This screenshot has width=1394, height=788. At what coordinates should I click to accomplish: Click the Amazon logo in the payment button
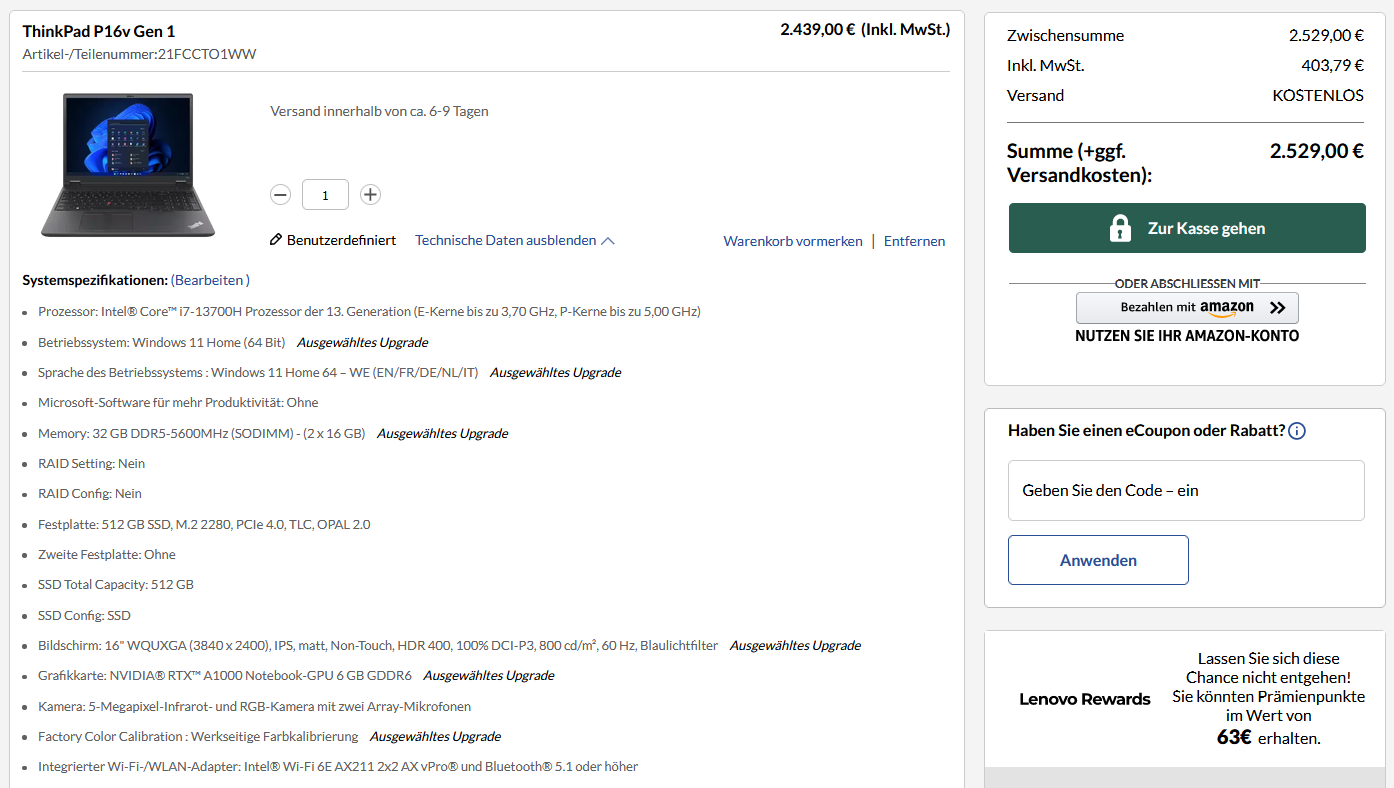[1228, 308]
